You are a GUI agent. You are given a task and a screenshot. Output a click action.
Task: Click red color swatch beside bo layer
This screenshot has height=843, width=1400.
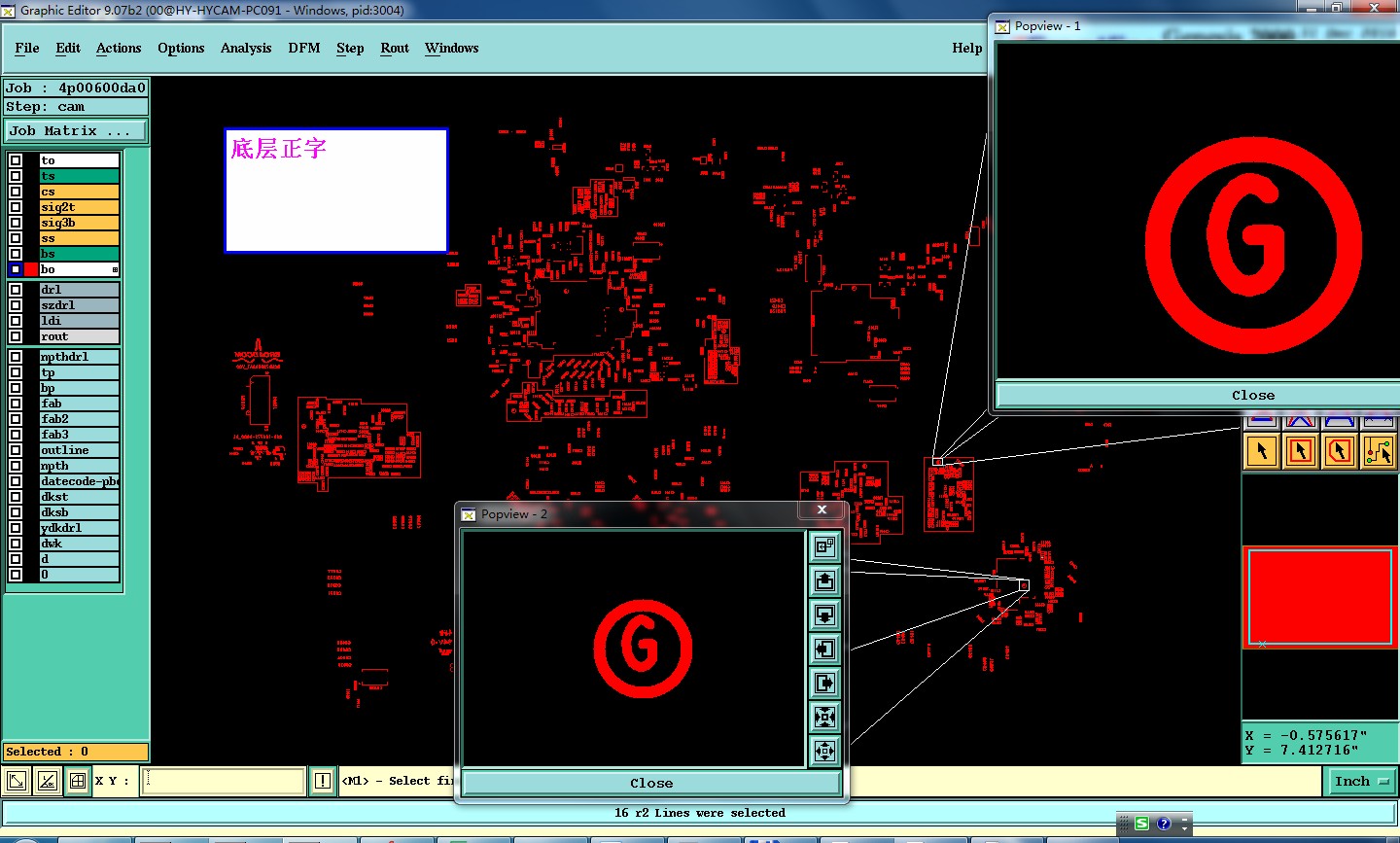coord(31,269)
